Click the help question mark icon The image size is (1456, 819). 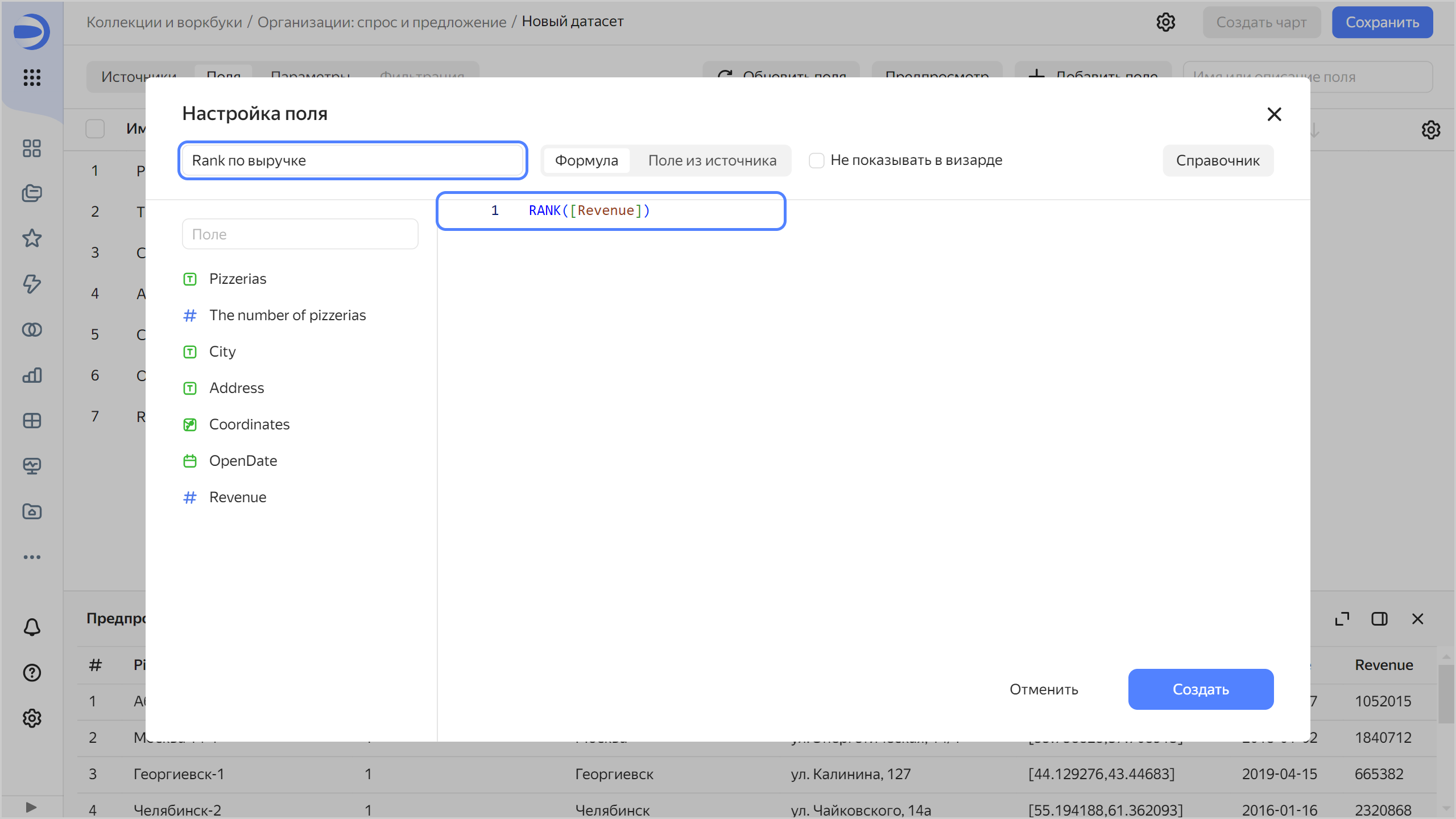coord(32,673)
